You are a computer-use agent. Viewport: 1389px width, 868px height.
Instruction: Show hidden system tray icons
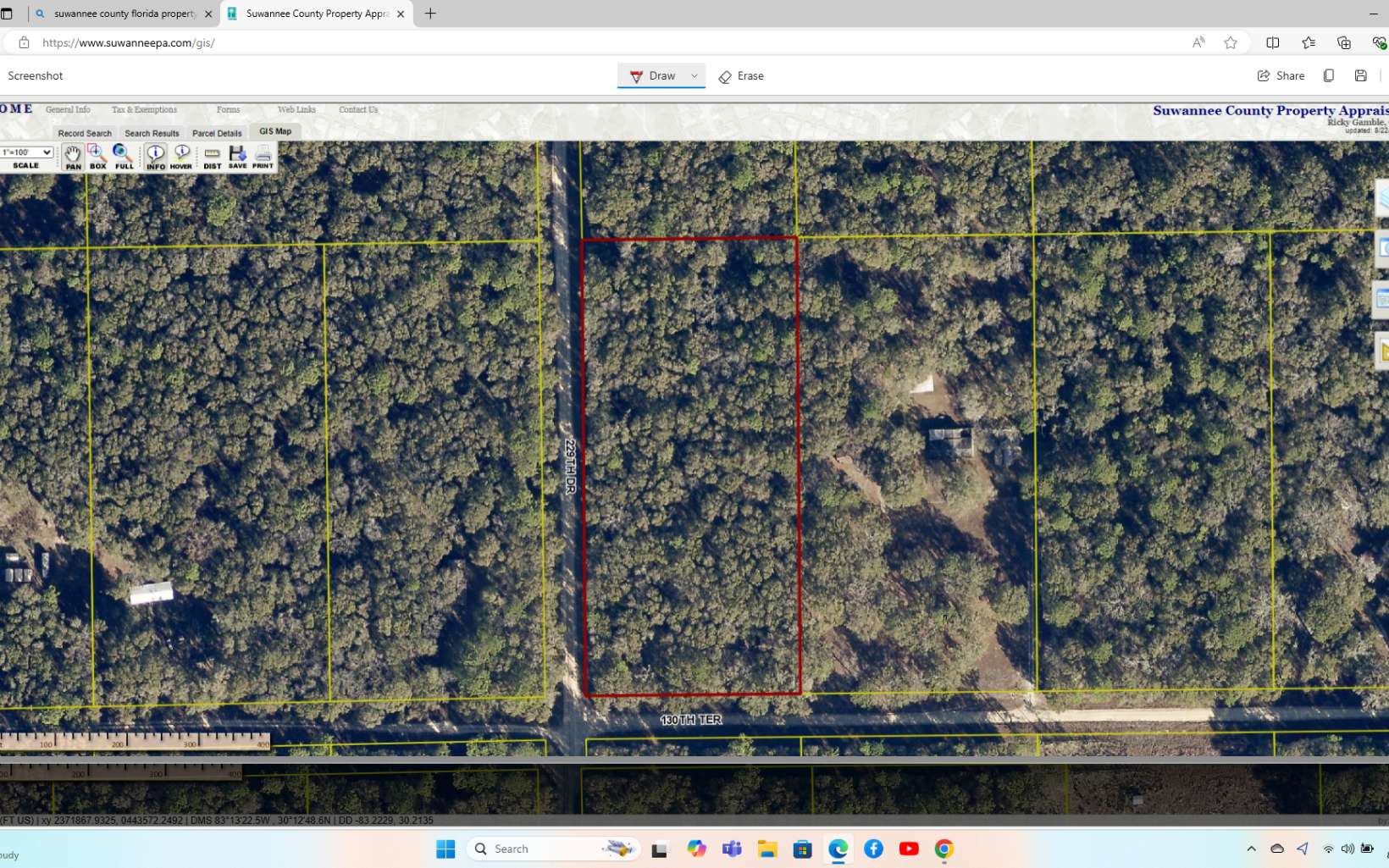pos(1251,849)
